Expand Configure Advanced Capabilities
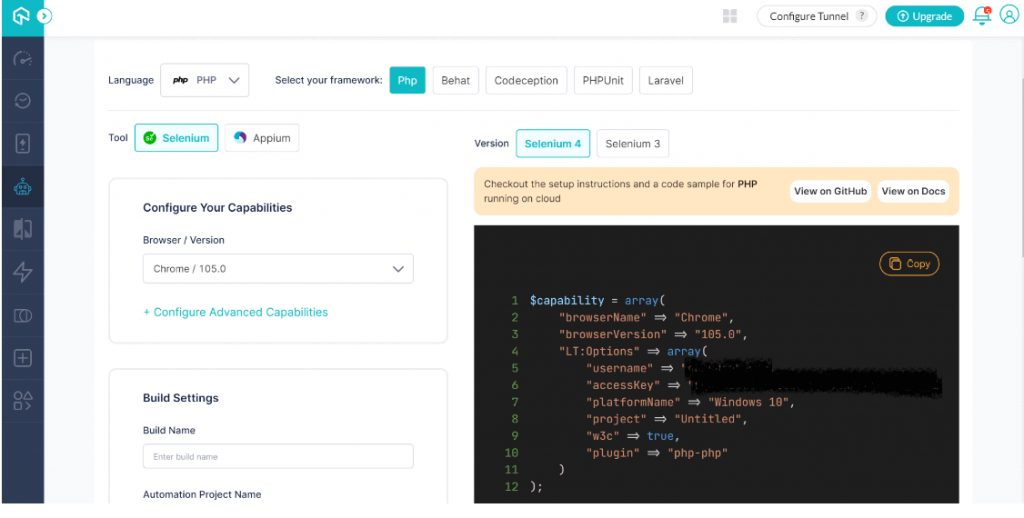 235,312
